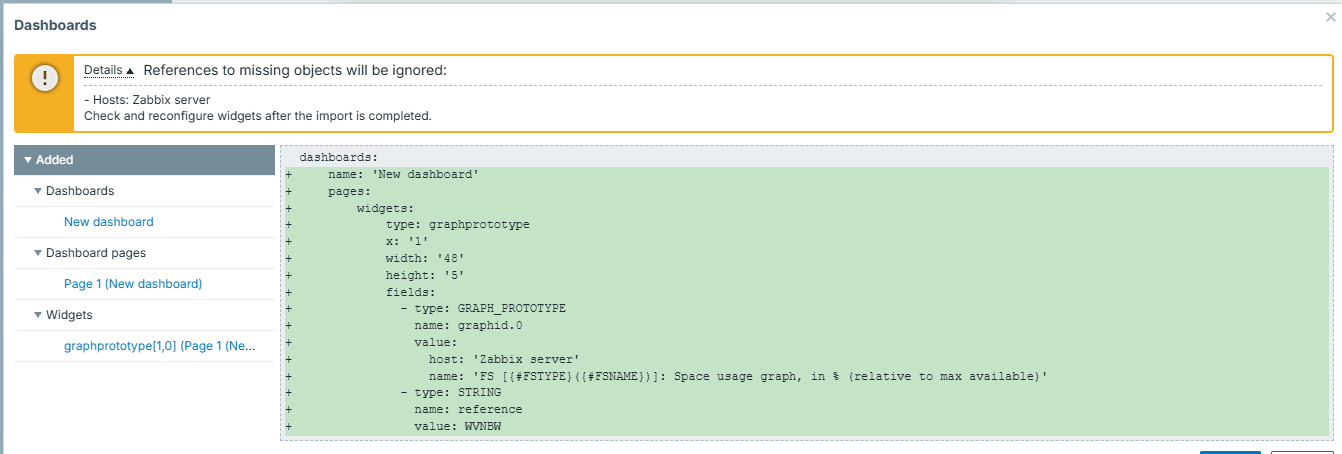Image resolution: width=1342 pixels, height=454 pixels.
Task: Collapse the Added section header
Action: tap(49, 160)
